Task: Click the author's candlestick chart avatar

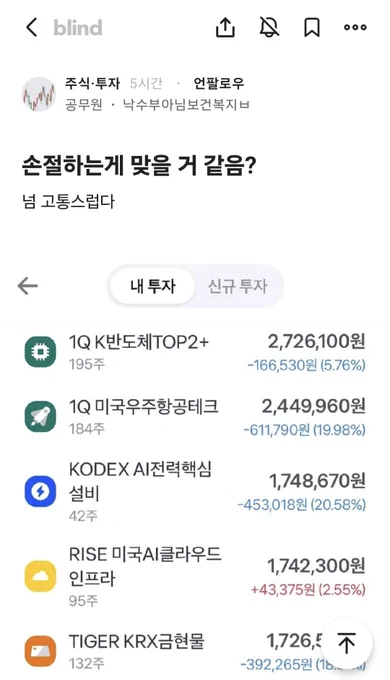Action: 39,94
